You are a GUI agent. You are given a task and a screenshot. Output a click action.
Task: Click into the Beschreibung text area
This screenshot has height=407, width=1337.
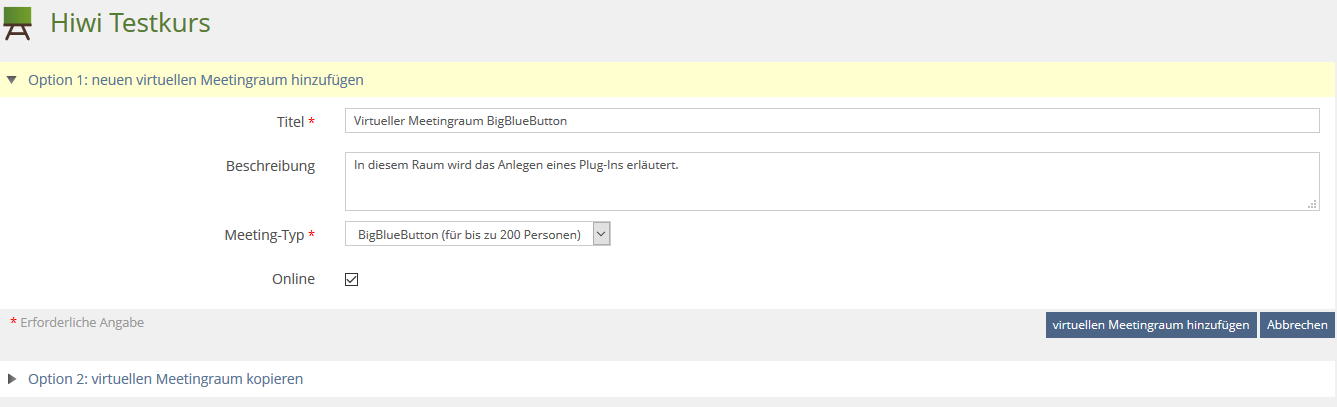[831, 181]
